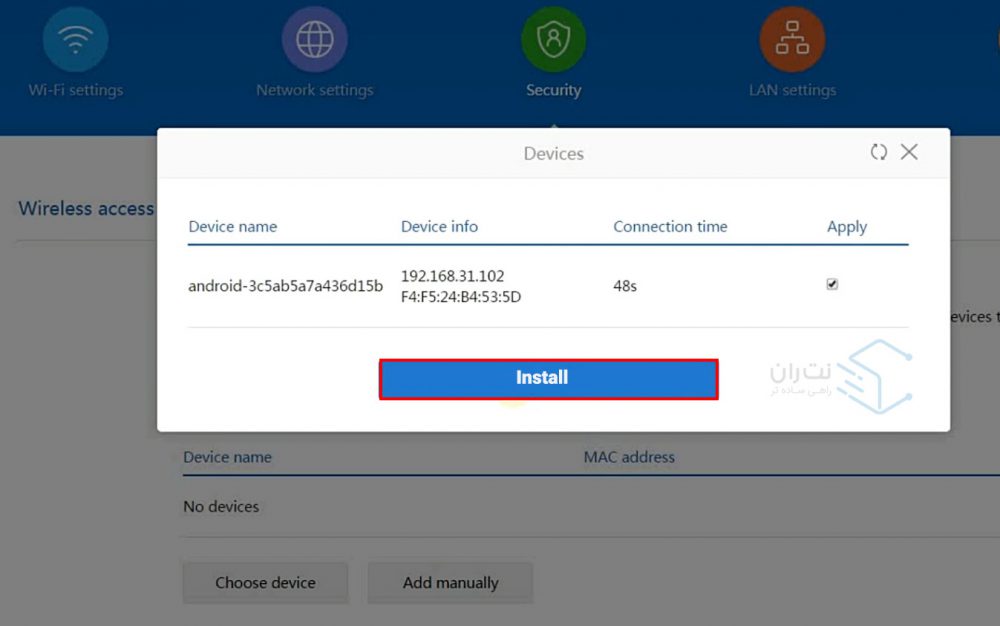Select the device name android-3c5ab5a7a436d15b
1000x626 pixels.
pos(285,286)
